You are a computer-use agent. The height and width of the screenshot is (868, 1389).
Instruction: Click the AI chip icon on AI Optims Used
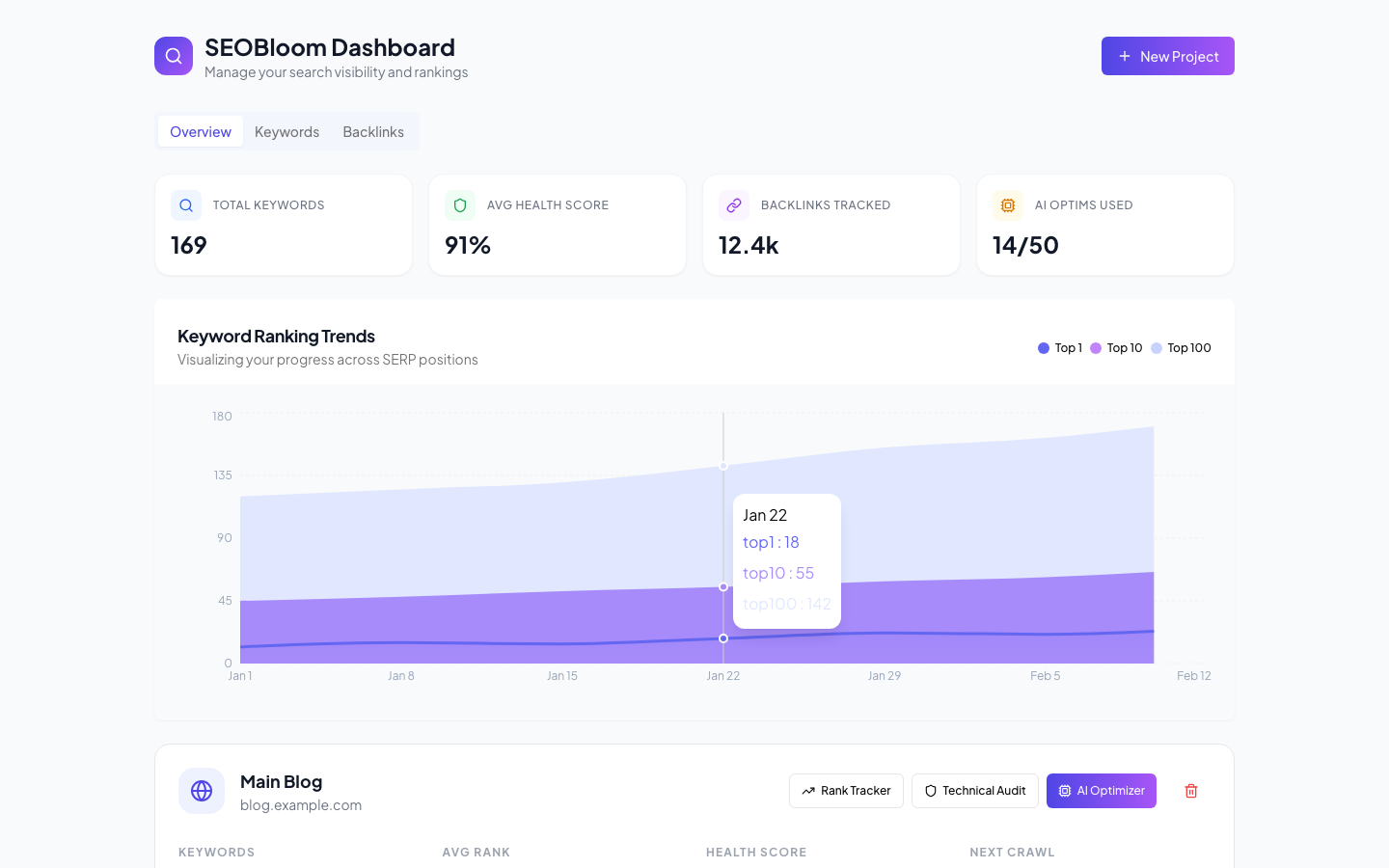click(x=1007, y=205)
